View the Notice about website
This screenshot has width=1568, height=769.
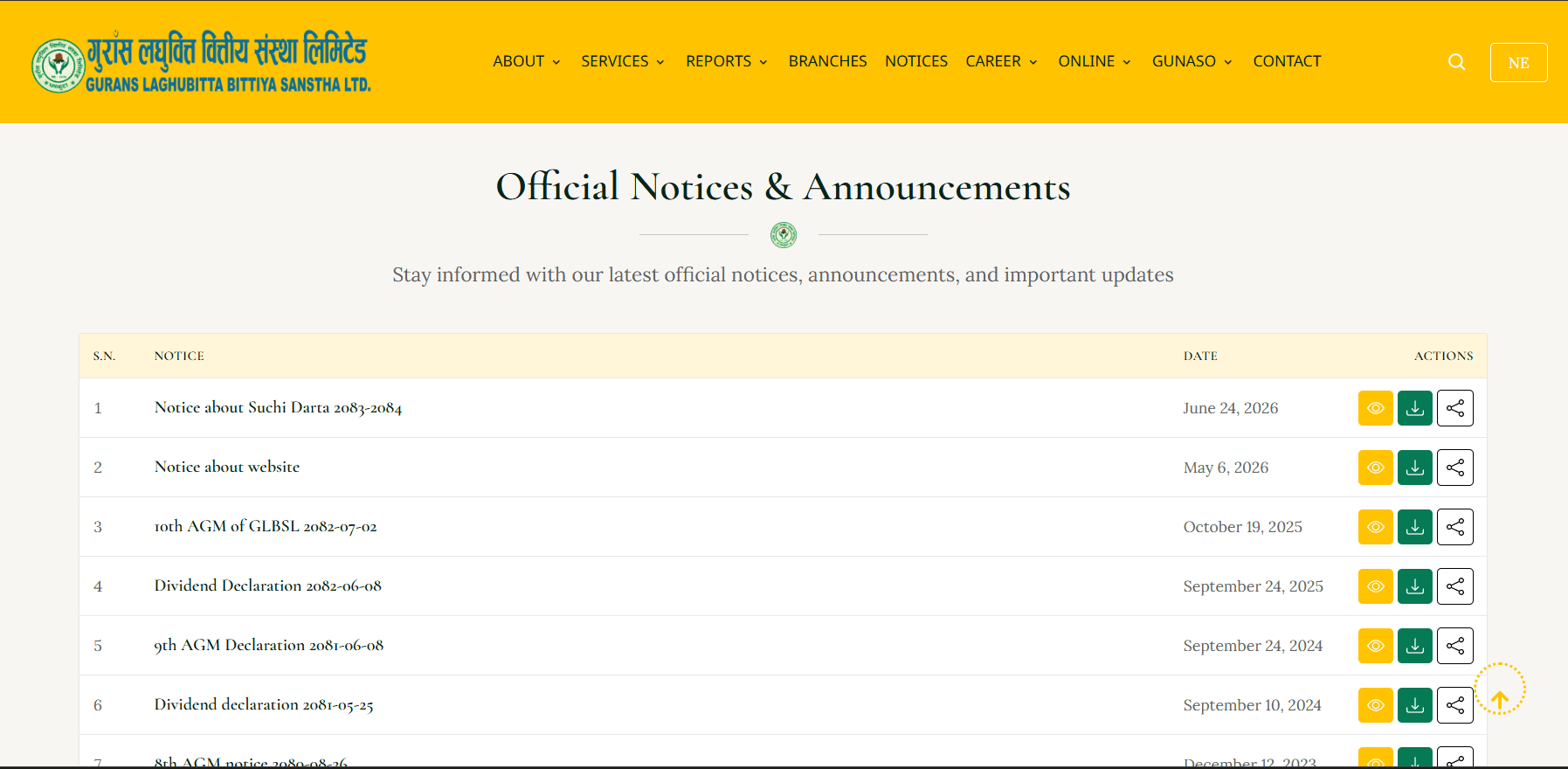[x=1375, y=468]
